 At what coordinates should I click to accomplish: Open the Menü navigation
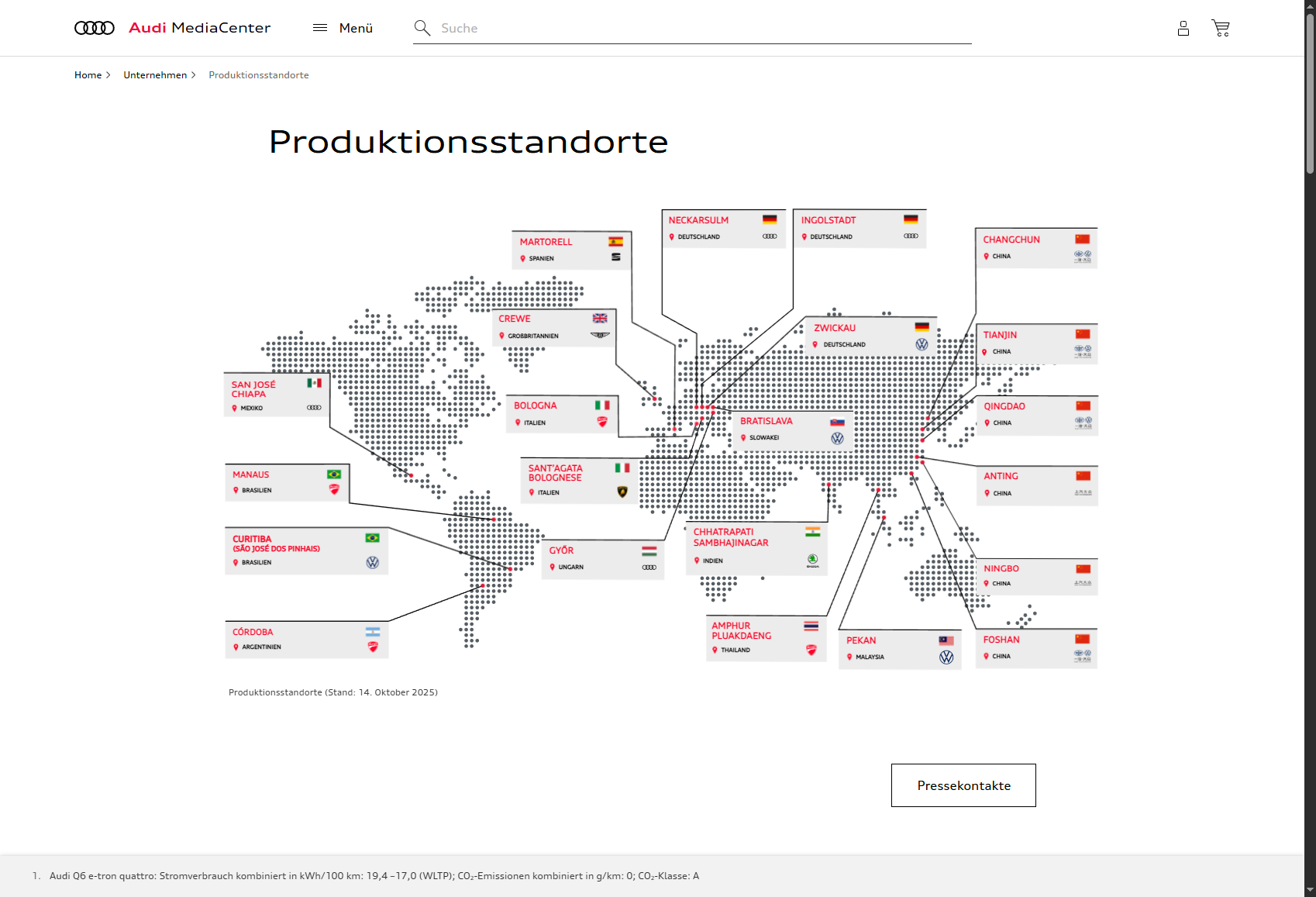[x=356, y=28]
